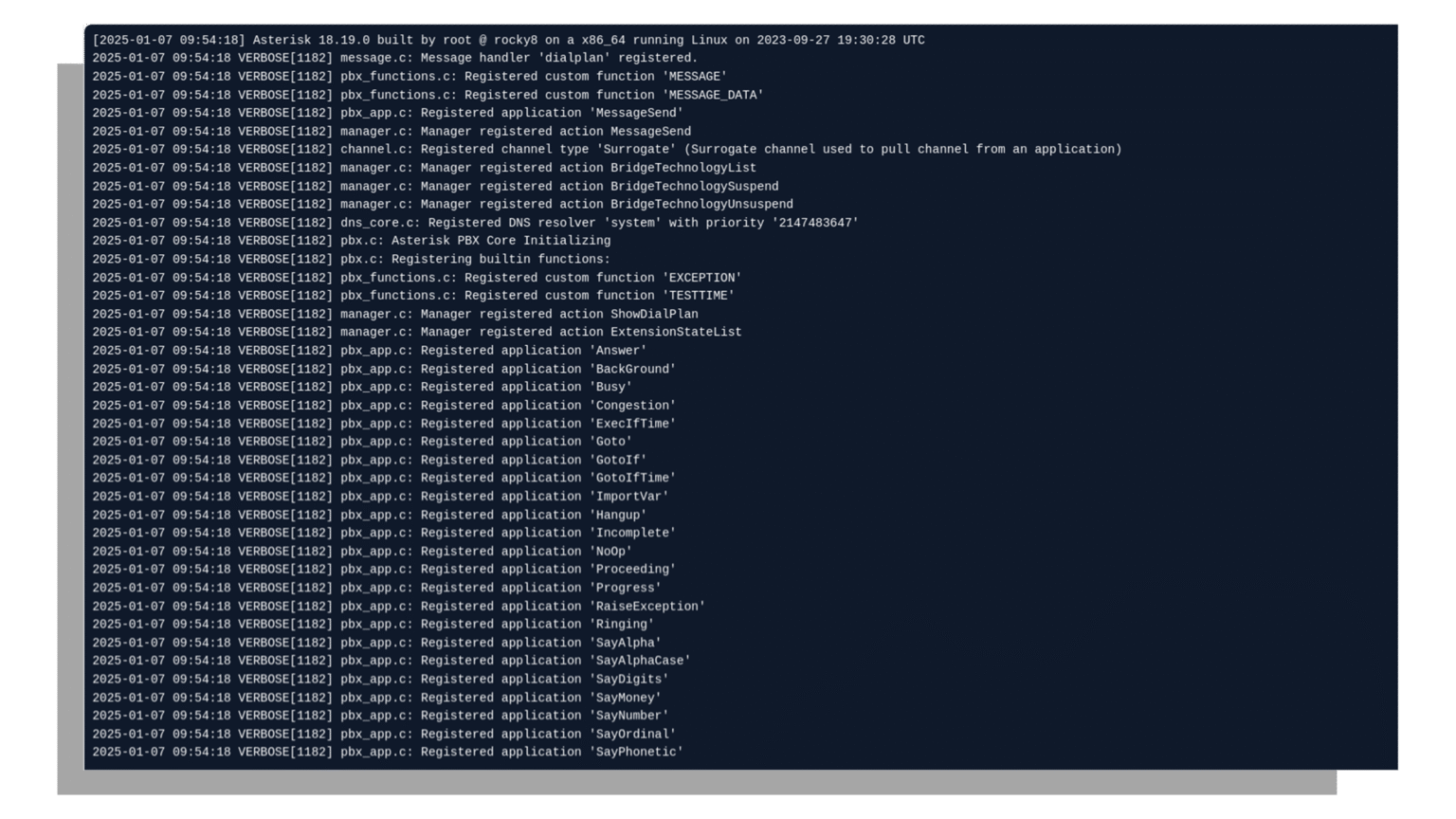The width and height of the screenshot is (1456, 819).
Task: Click the Registered application 'SayOrdinal' line
Action: (x=384, y=735)
